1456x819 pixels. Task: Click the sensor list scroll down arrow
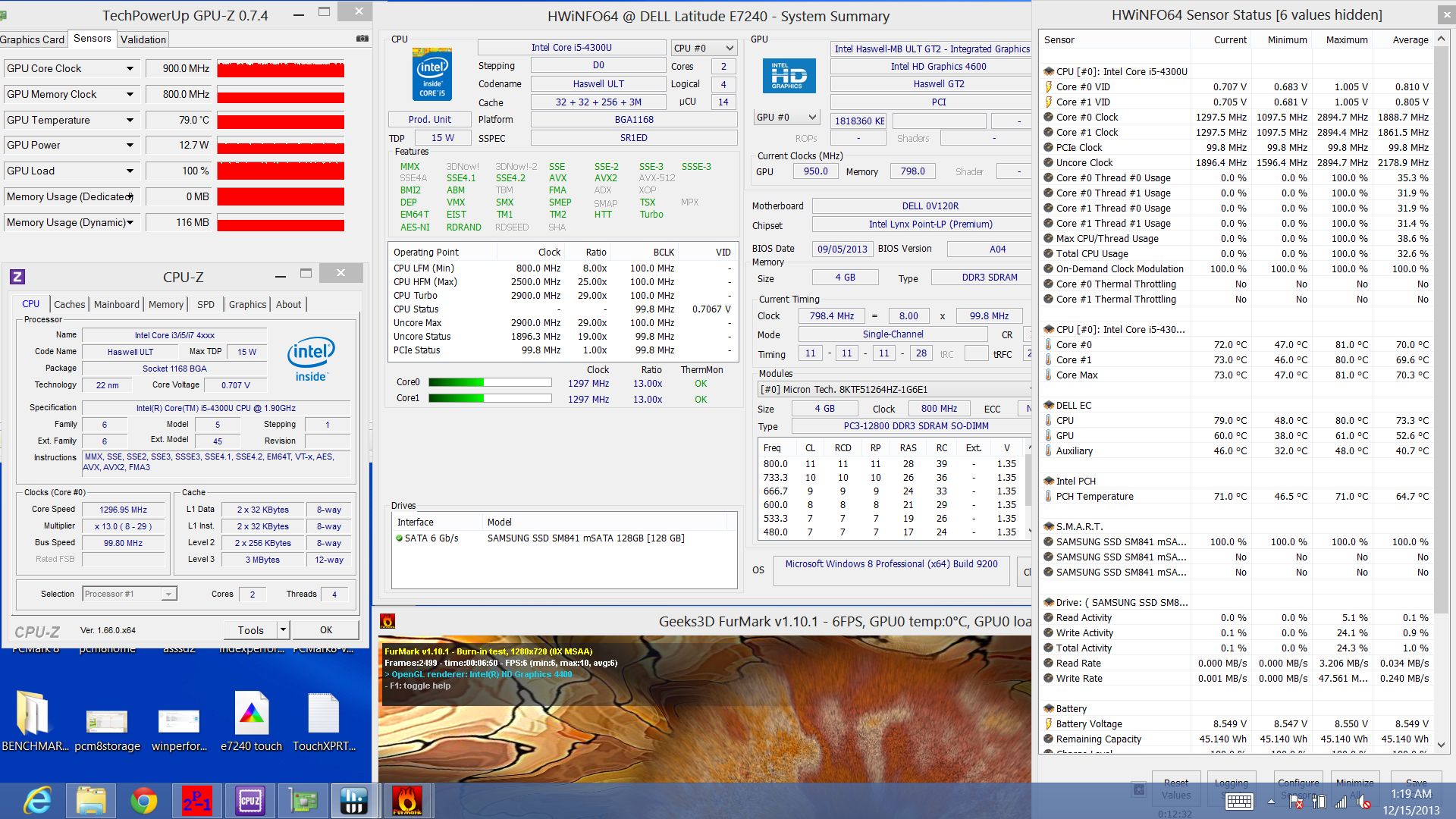click(x=1442, y=745)
